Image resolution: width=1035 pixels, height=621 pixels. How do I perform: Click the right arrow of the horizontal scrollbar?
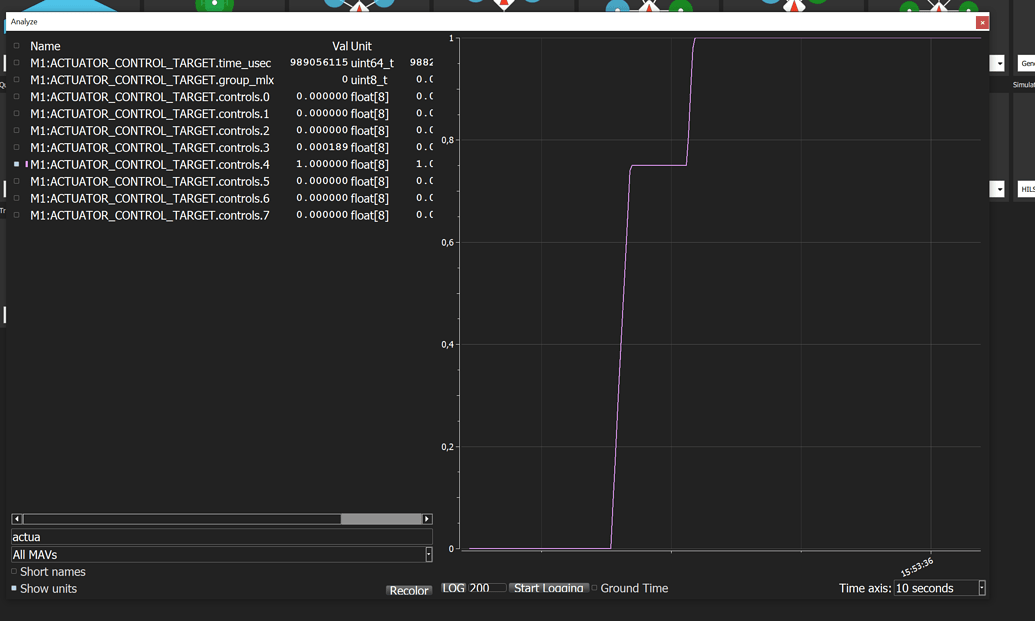tap(427, 519)
